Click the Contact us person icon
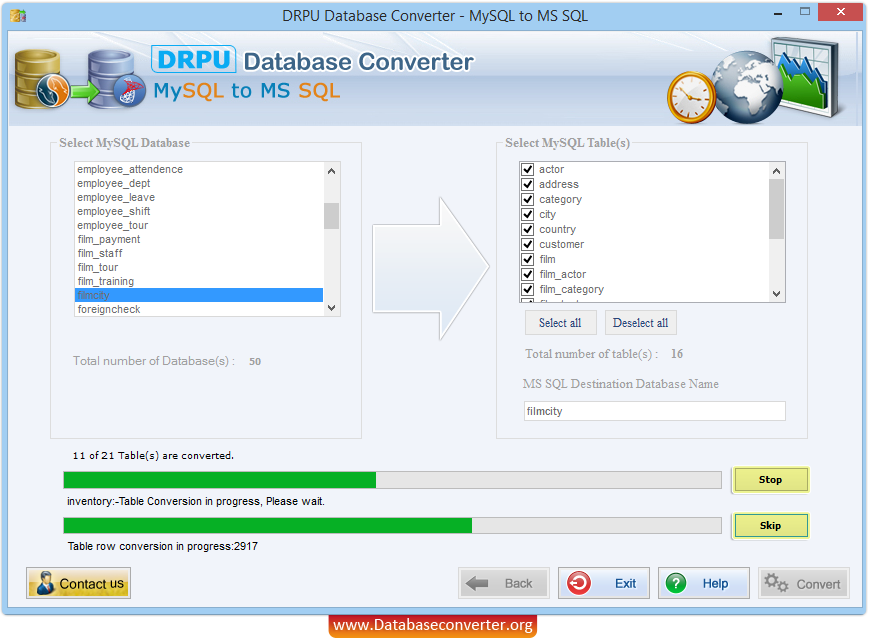870x638 pixels. click(44, 583)
